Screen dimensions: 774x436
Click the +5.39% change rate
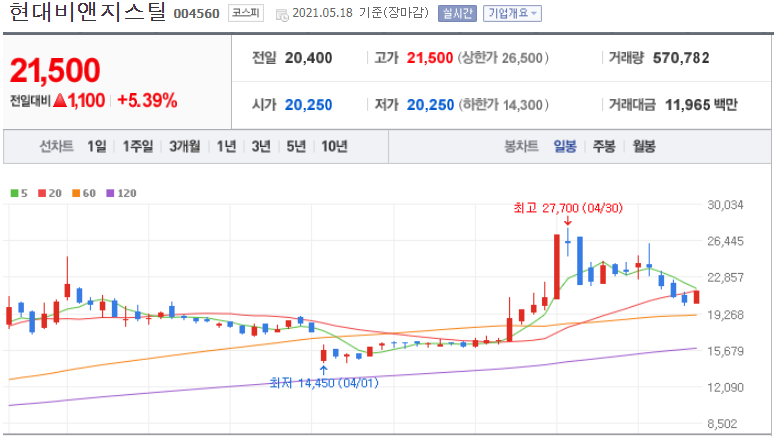[147, 101]
